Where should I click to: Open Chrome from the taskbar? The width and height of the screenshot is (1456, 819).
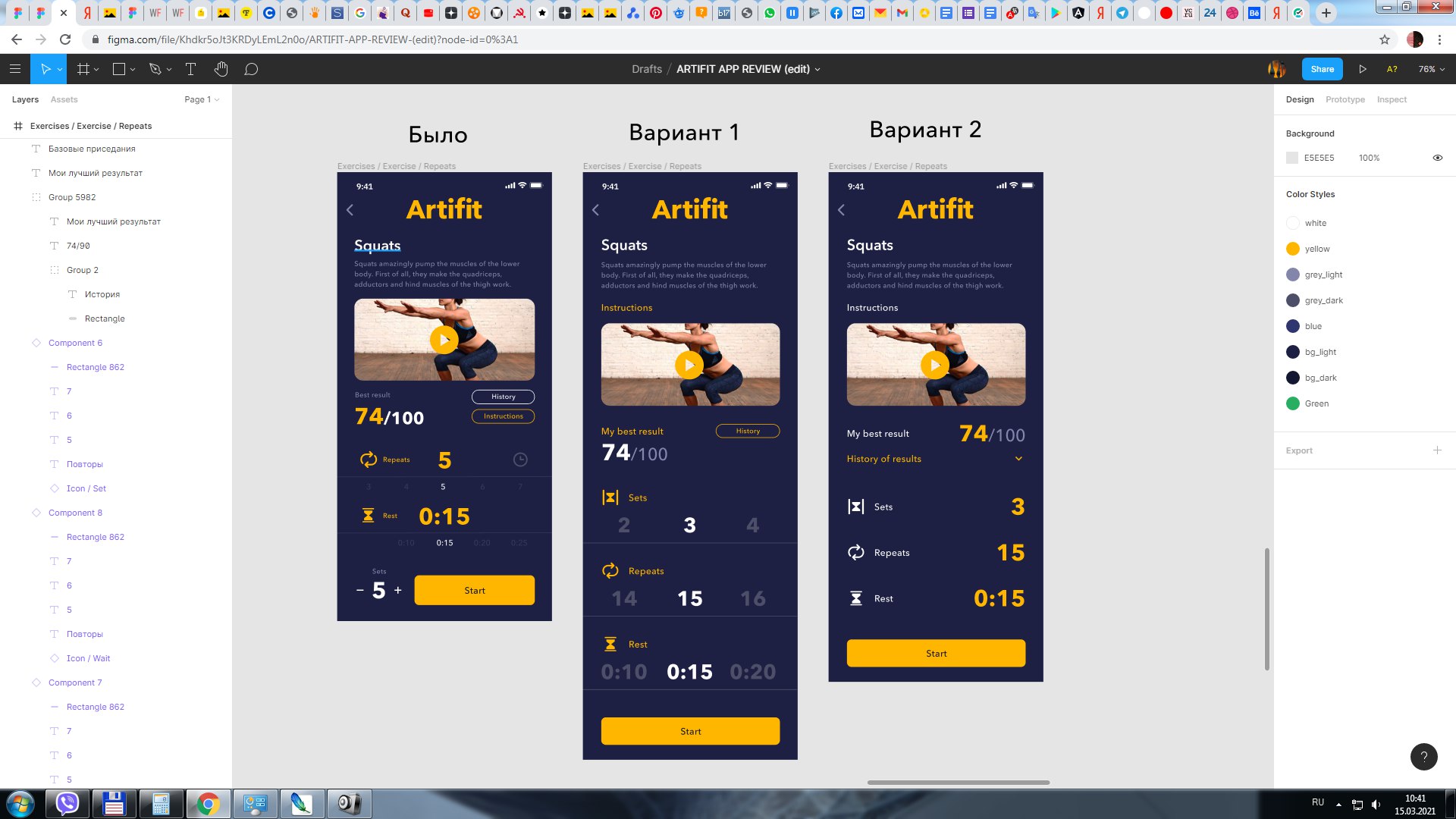pos(208,804)
